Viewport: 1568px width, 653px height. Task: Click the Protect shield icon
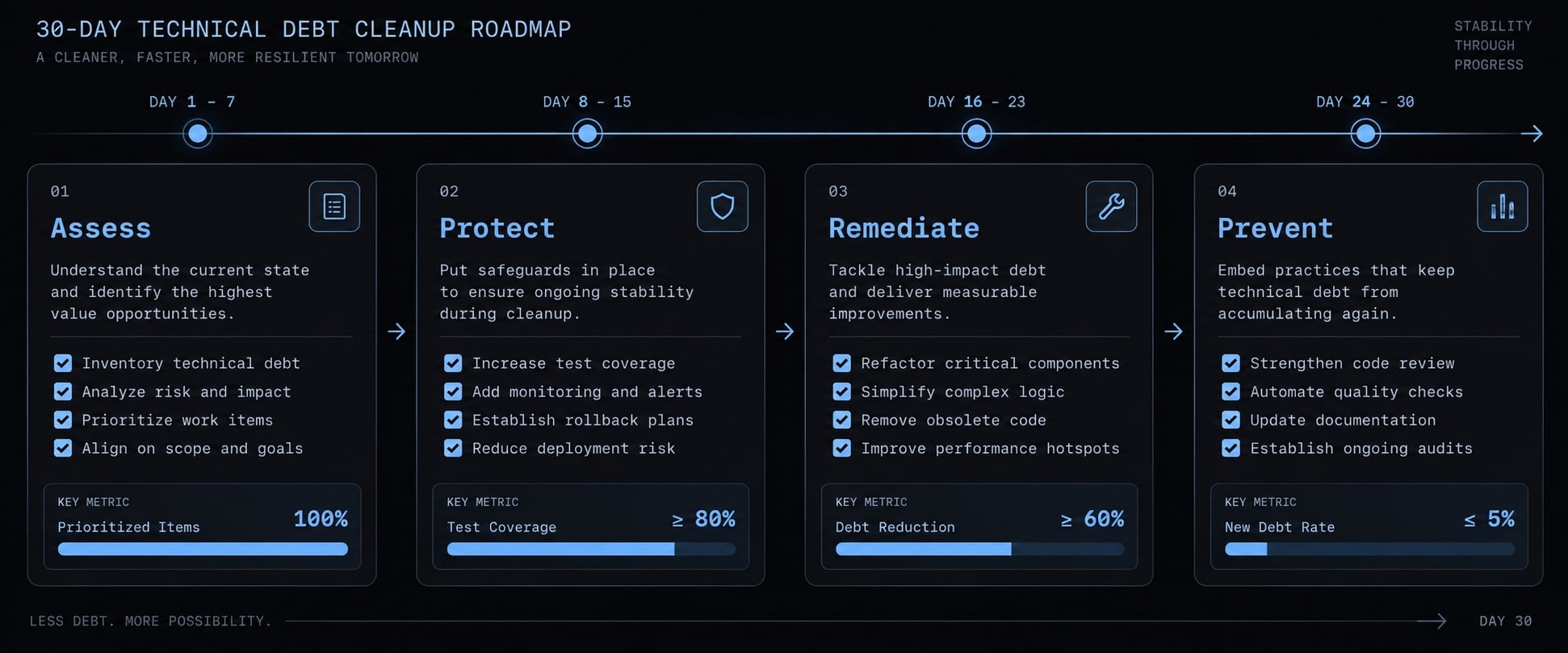723,207
